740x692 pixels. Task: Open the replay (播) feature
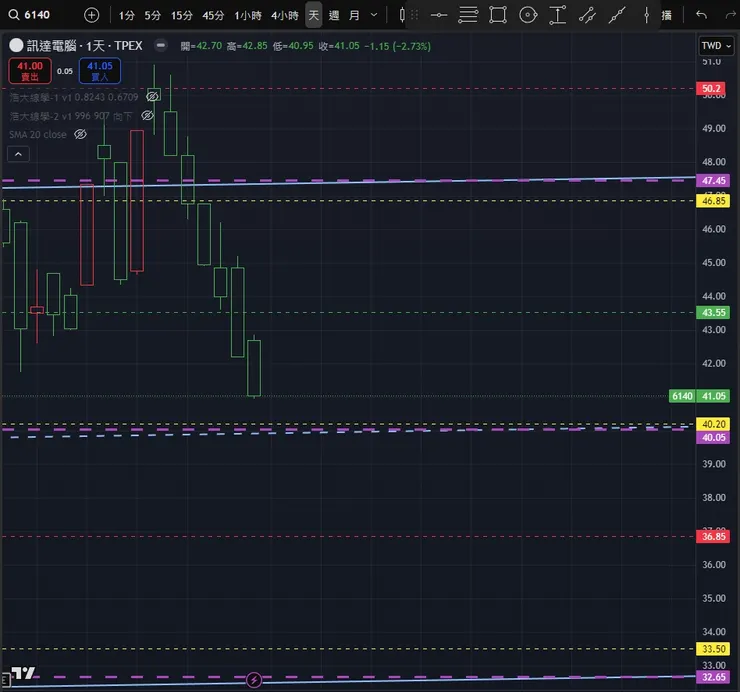click(x=666, y=15)
